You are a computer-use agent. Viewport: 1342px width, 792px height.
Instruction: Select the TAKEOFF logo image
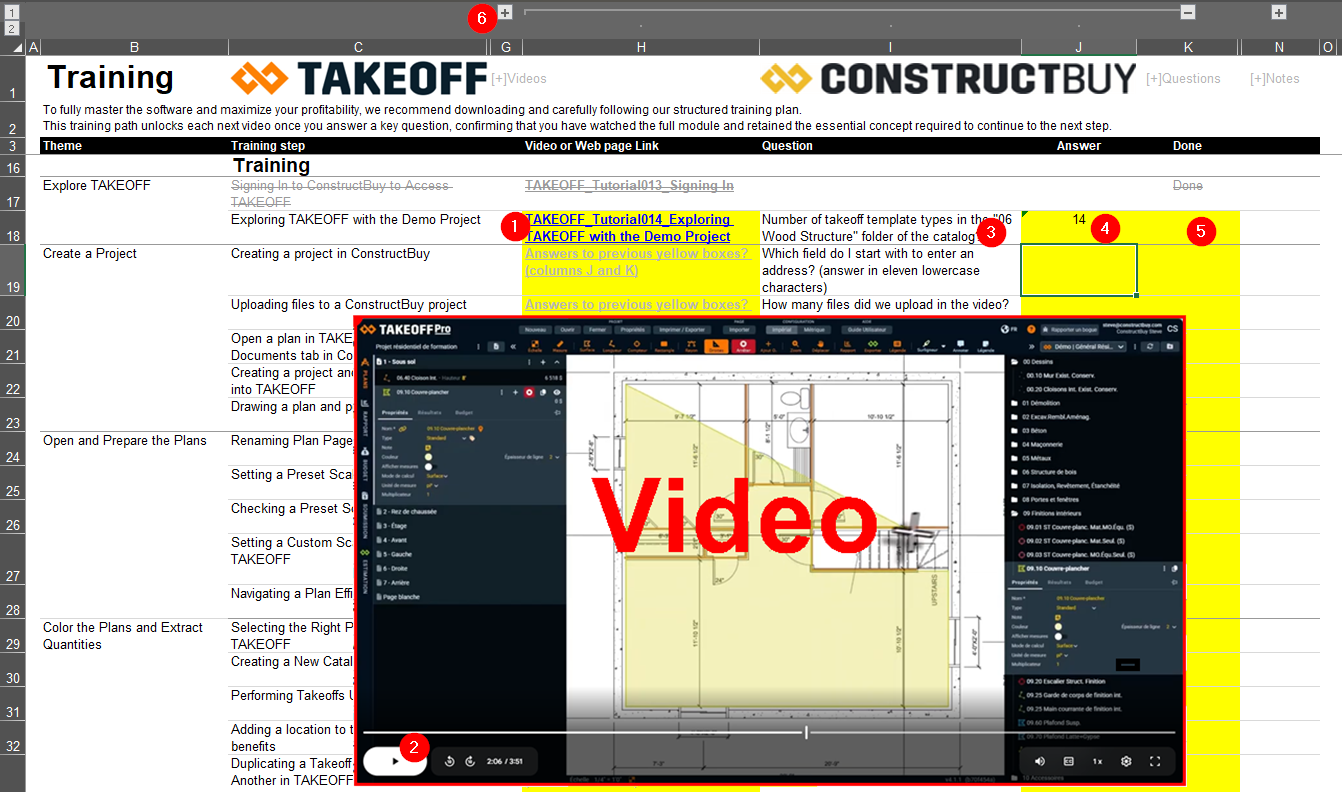pyautogui.click(x=359, y=78)
